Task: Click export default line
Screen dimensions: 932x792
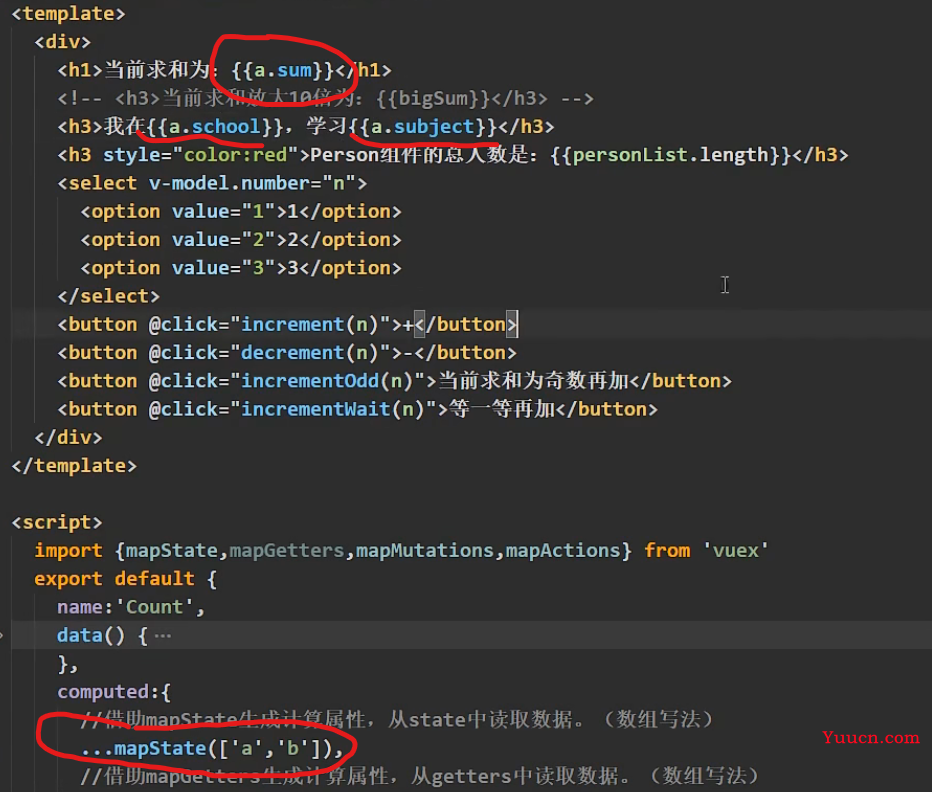Action: click(x=125, y=579)
